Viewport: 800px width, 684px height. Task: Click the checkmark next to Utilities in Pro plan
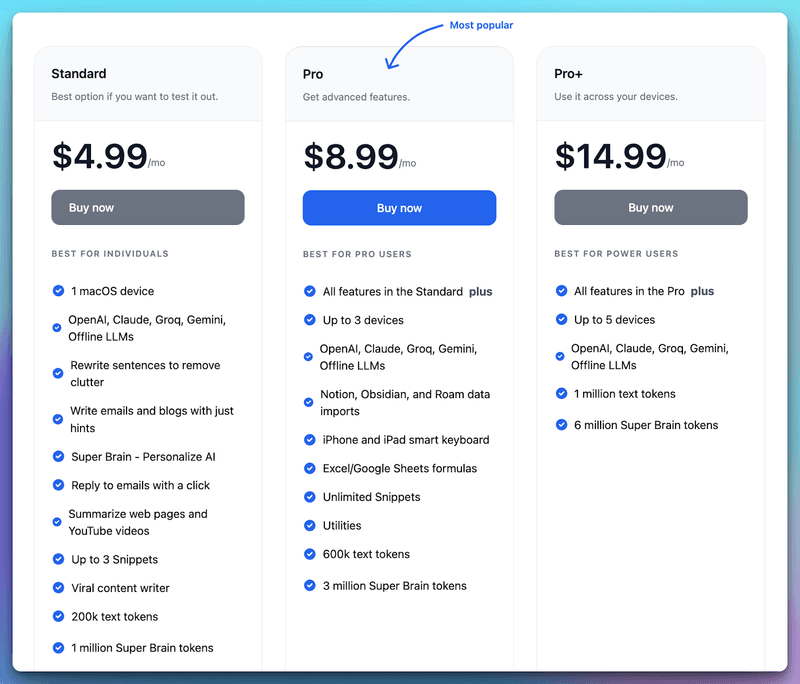tap(309, 525)
